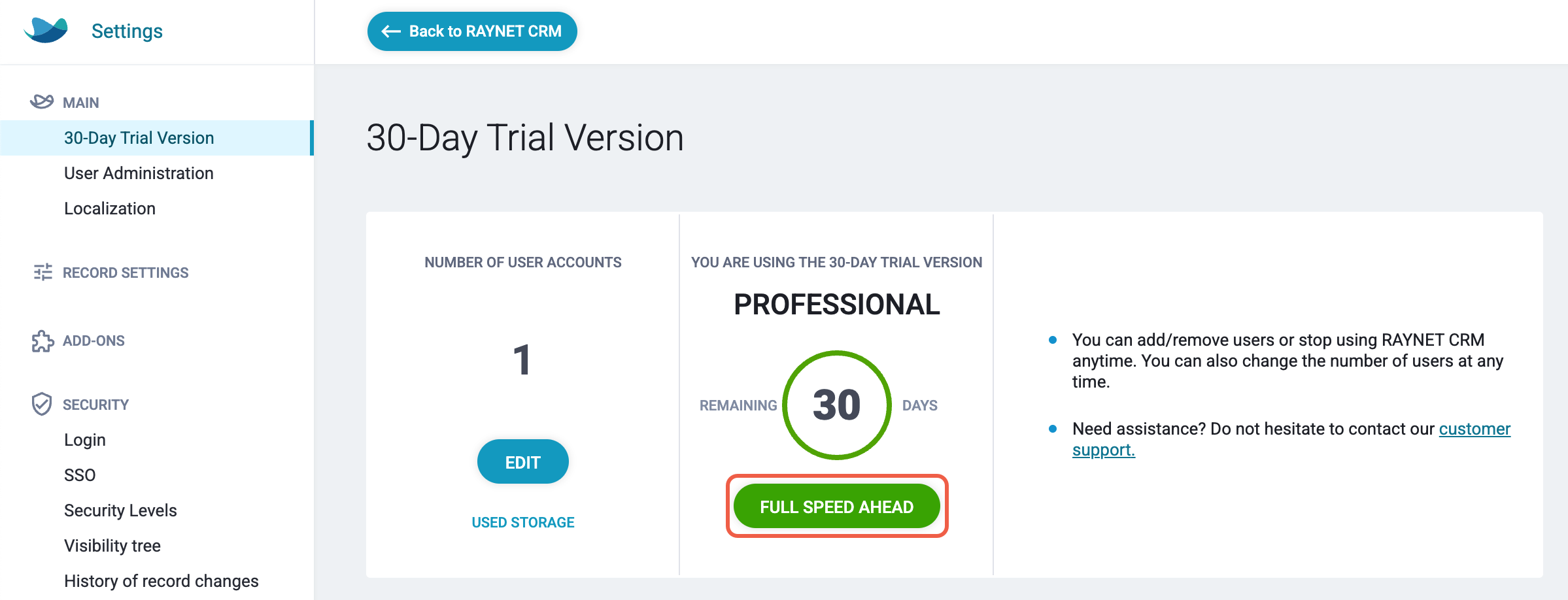Open Localization settings
Screen dimensions: 1568x600
[x=110, y=208]
